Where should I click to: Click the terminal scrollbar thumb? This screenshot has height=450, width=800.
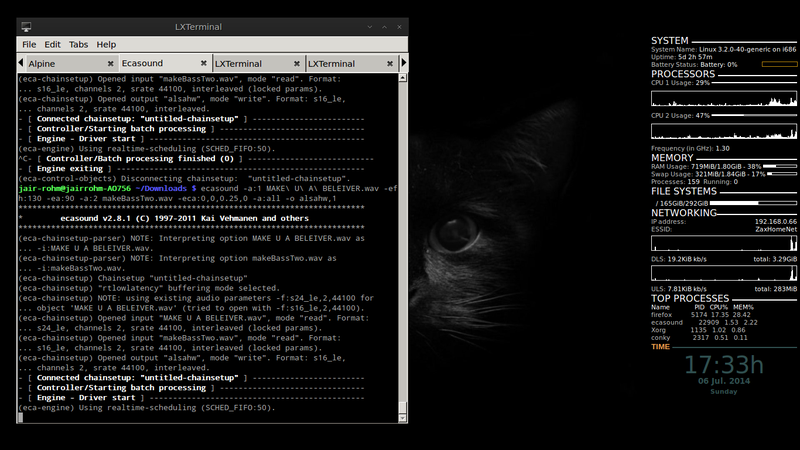403,407
